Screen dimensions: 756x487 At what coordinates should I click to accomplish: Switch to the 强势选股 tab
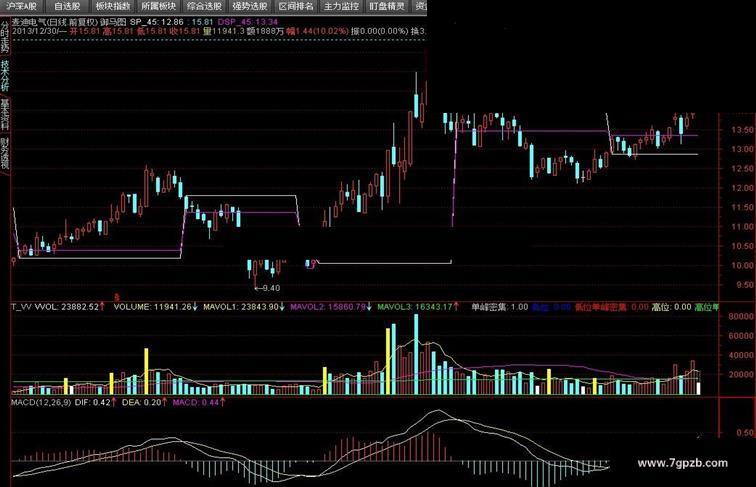coord(250,6)
